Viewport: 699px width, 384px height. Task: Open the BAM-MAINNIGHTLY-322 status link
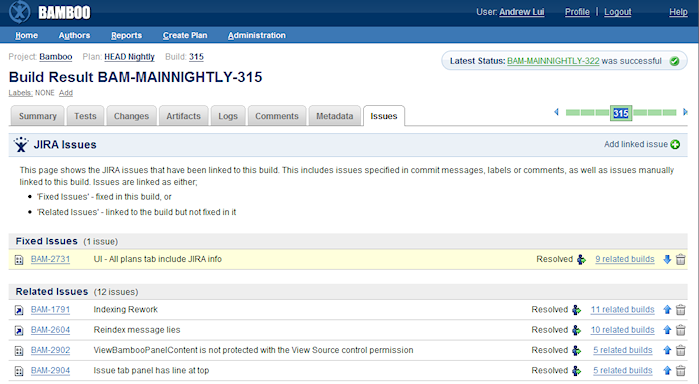coord(553,61)
